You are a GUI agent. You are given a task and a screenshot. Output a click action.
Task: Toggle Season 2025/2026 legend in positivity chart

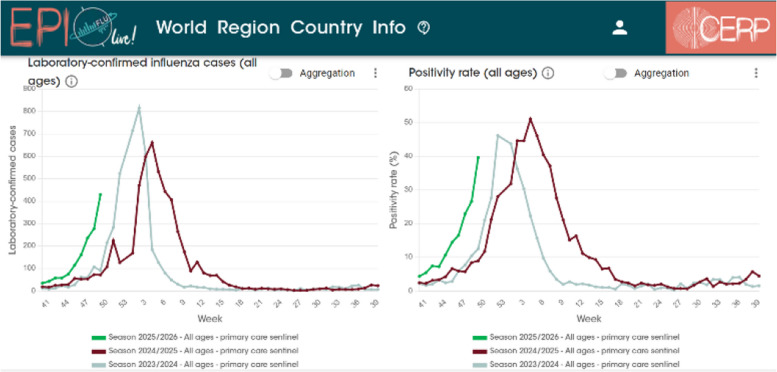pos(576,337)
